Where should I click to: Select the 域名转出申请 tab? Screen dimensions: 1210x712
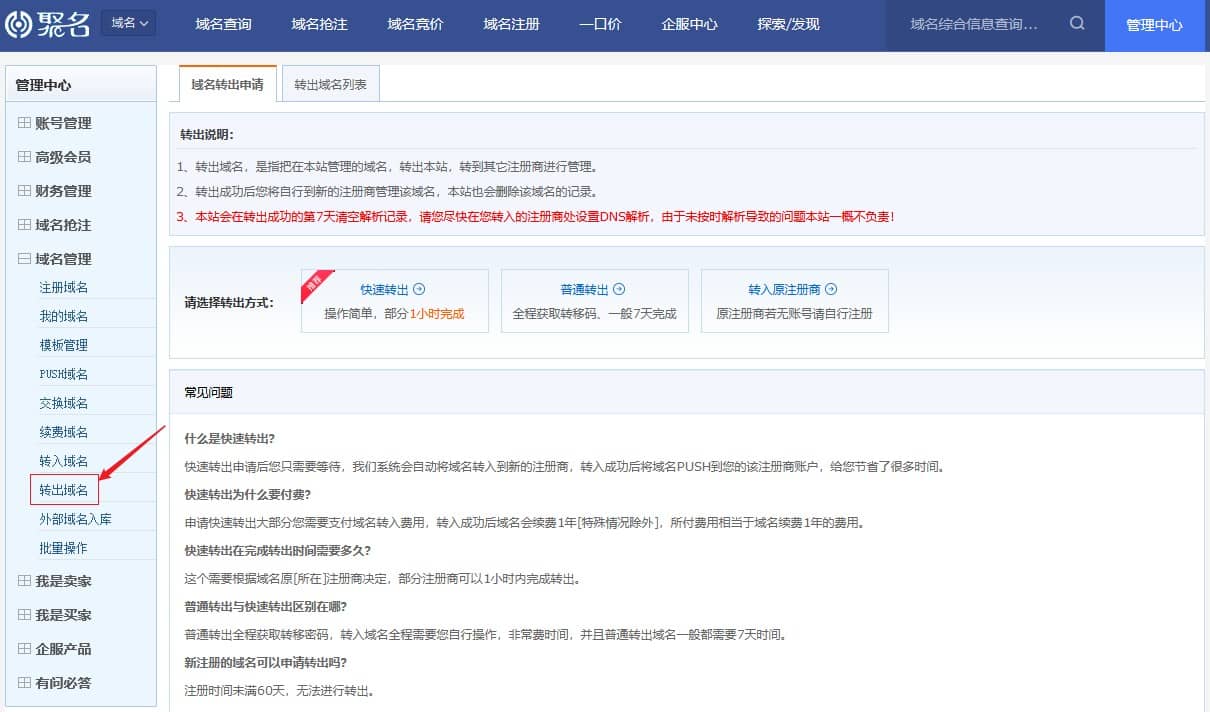click(227, 85)
